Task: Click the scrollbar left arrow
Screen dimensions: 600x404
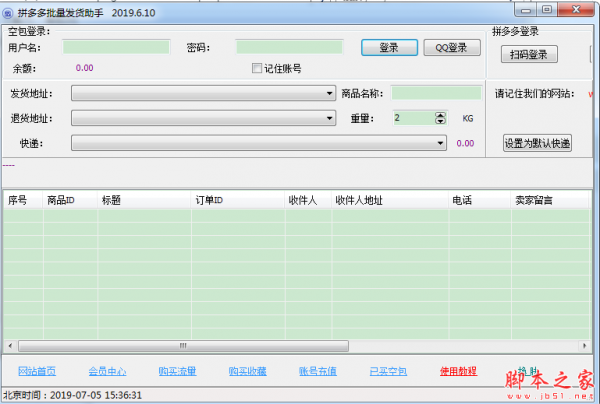Action: [10, 346]
